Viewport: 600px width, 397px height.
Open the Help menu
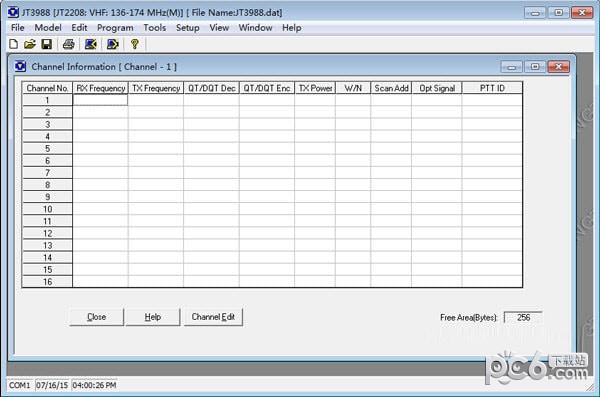tap(292, 28)
